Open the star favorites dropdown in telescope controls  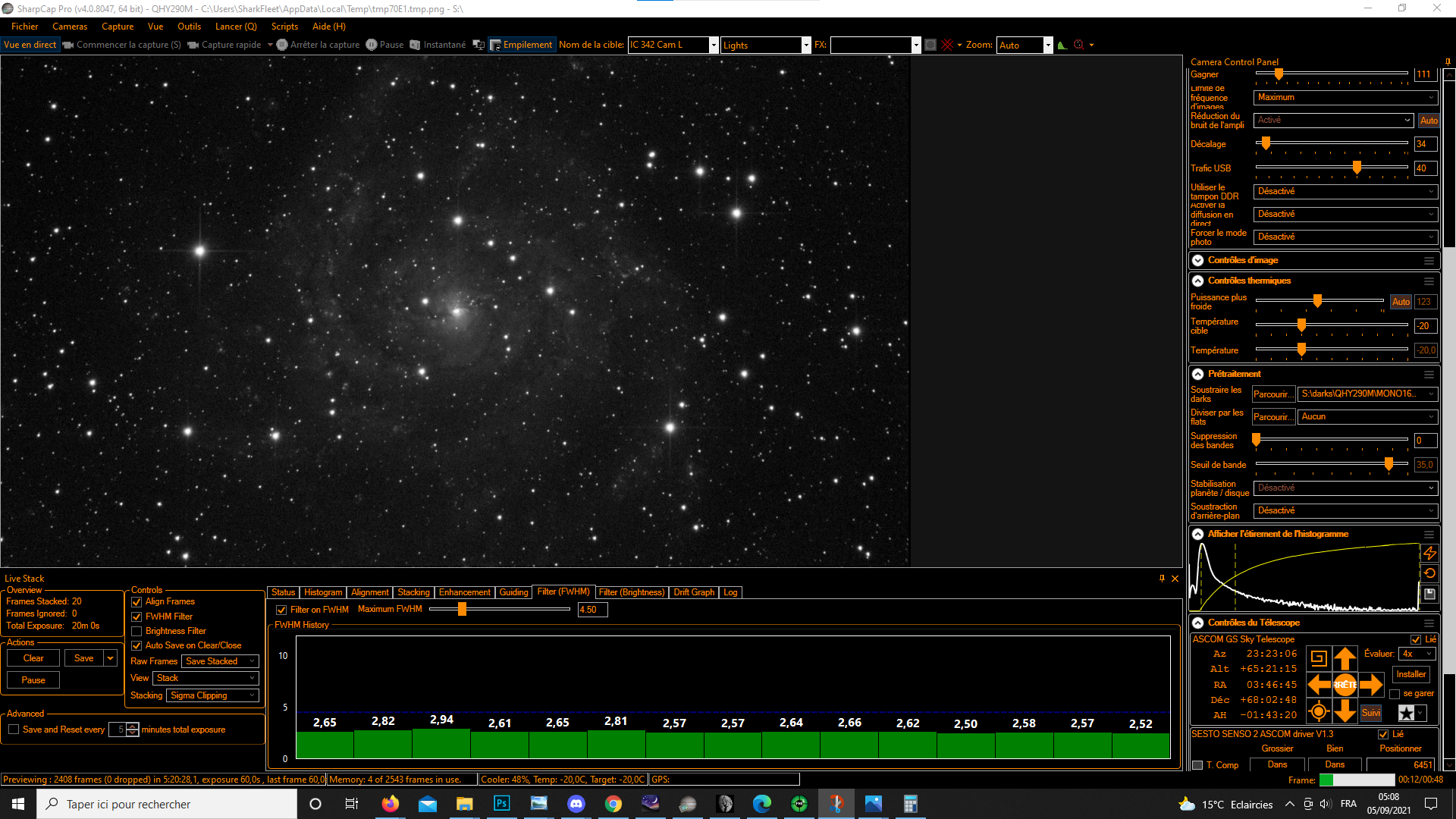pos(1412,713)
